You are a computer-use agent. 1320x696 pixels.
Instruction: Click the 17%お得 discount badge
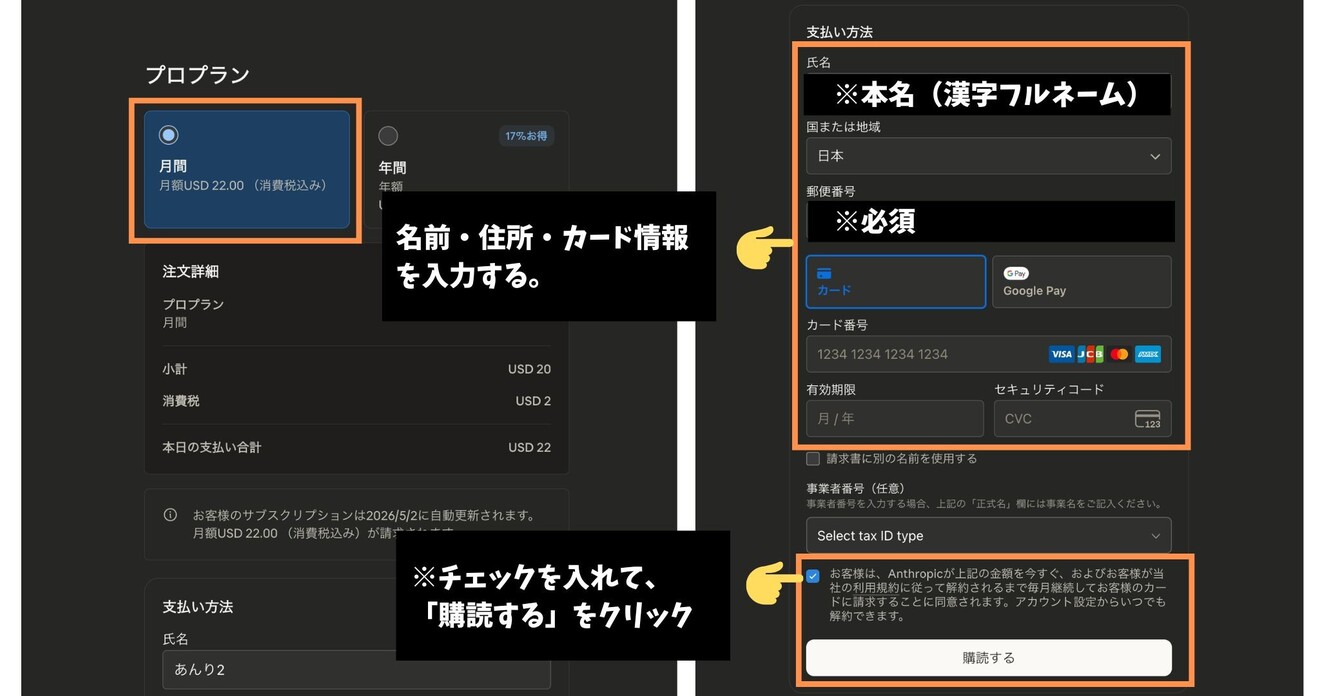(527, 136)
